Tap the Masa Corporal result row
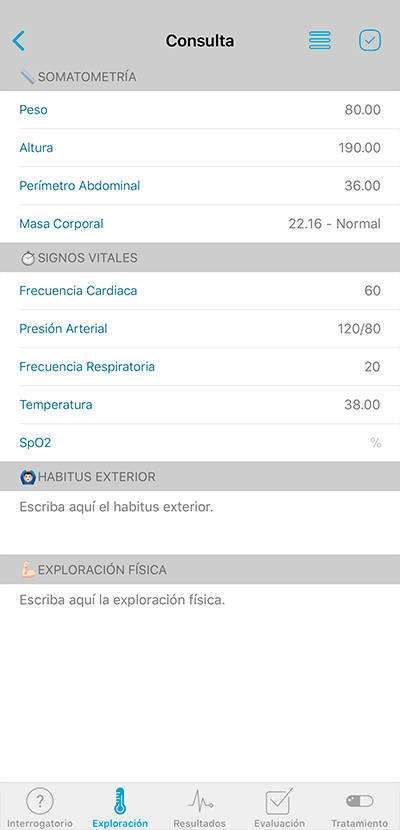400x830 pixels. click(200, 224)
